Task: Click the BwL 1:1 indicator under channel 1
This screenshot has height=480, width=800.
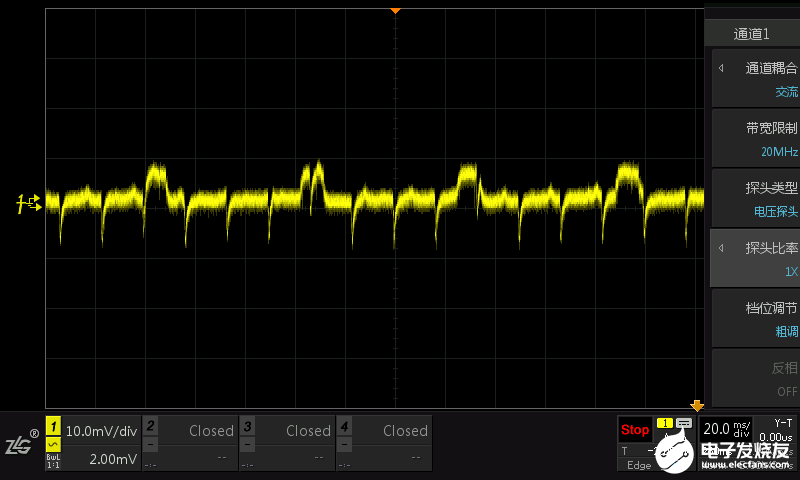Action: (53, 461)
